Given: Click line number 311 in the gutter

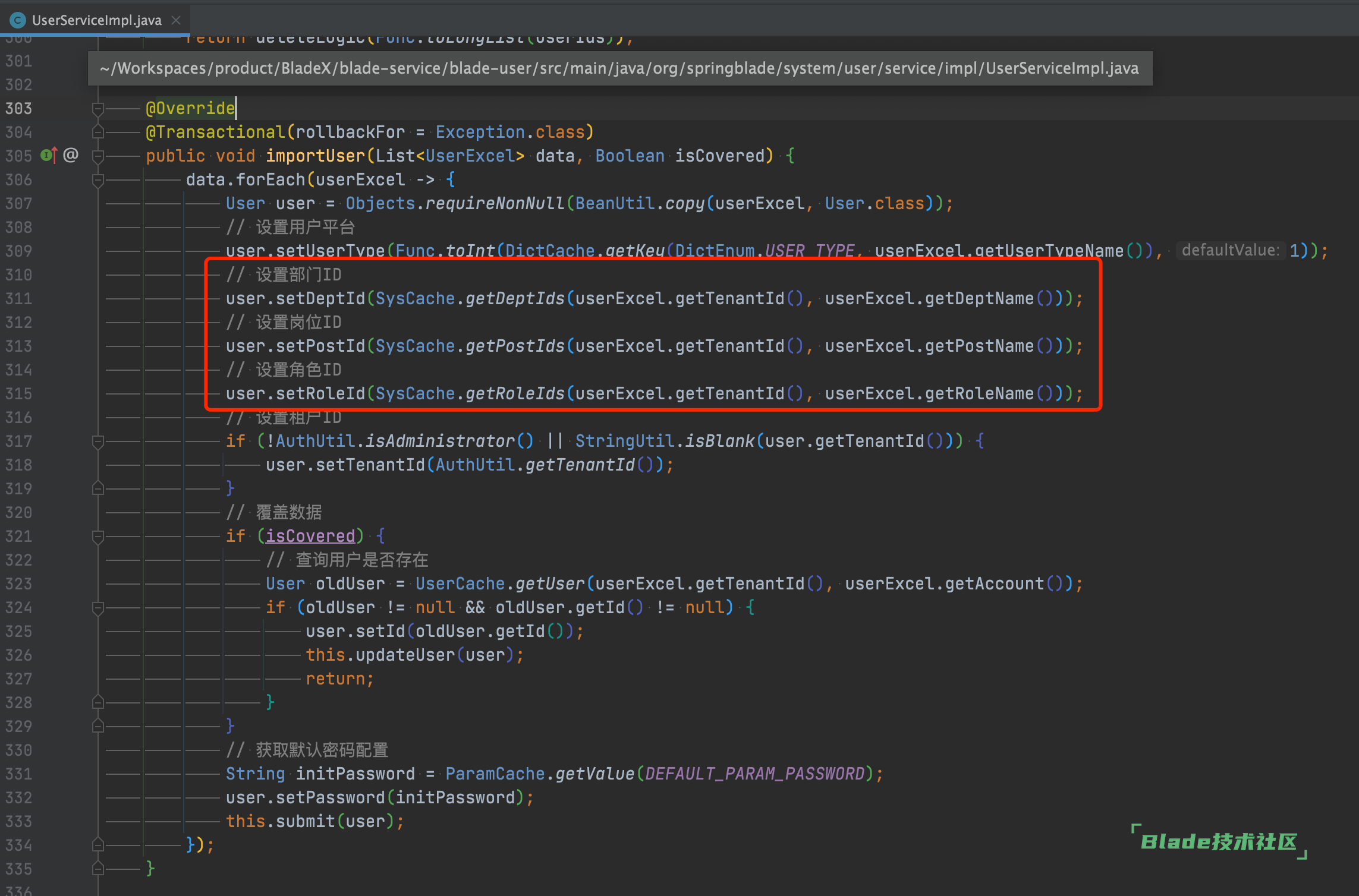Looking at the screenshot, I should tap(18, 298).
